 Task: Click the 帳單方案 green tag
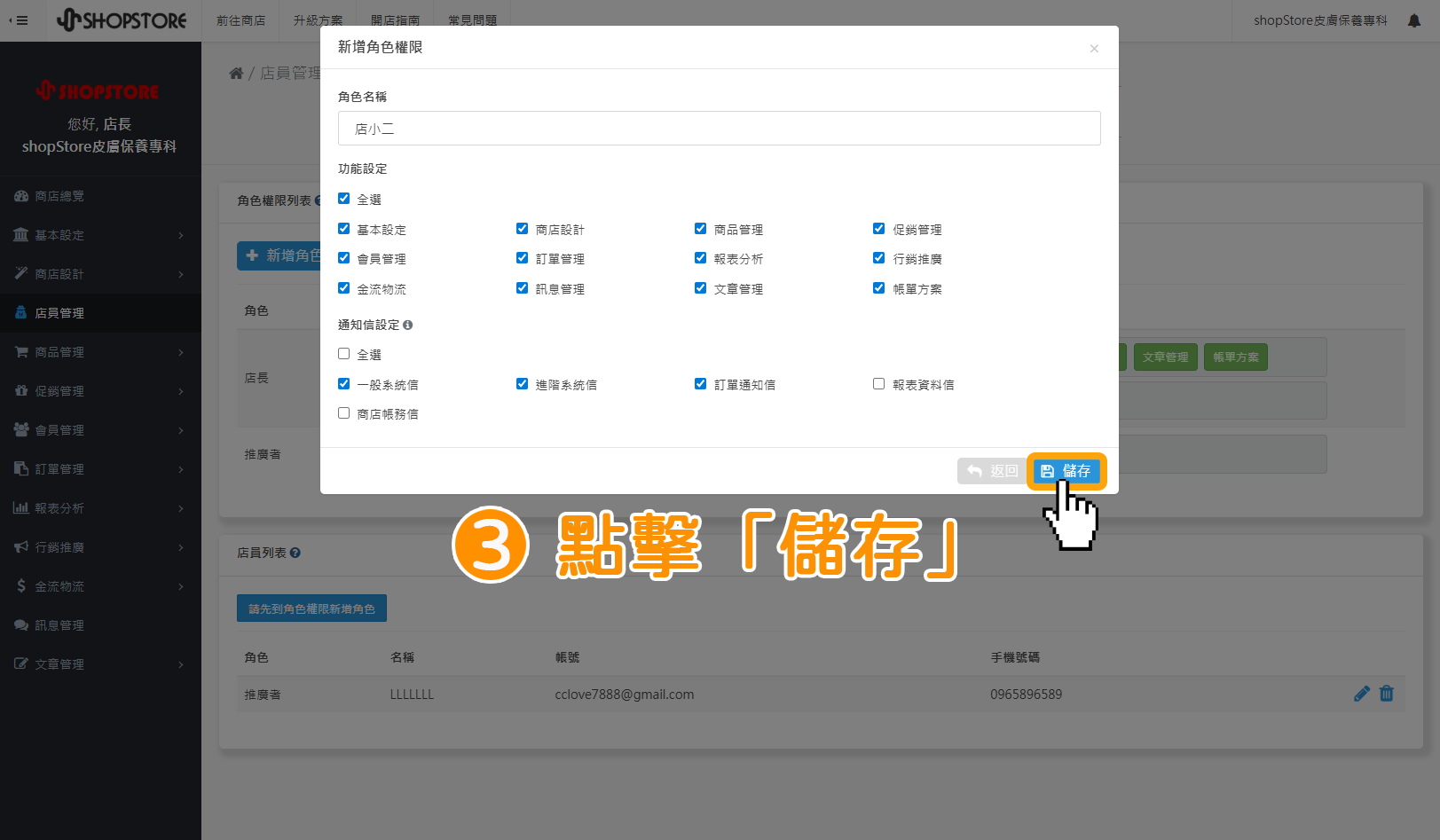1236,357
